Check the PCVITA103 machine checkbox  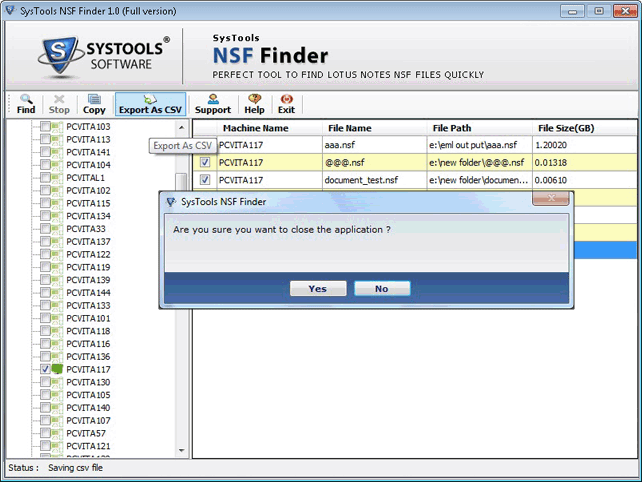[x=45, y=127]
